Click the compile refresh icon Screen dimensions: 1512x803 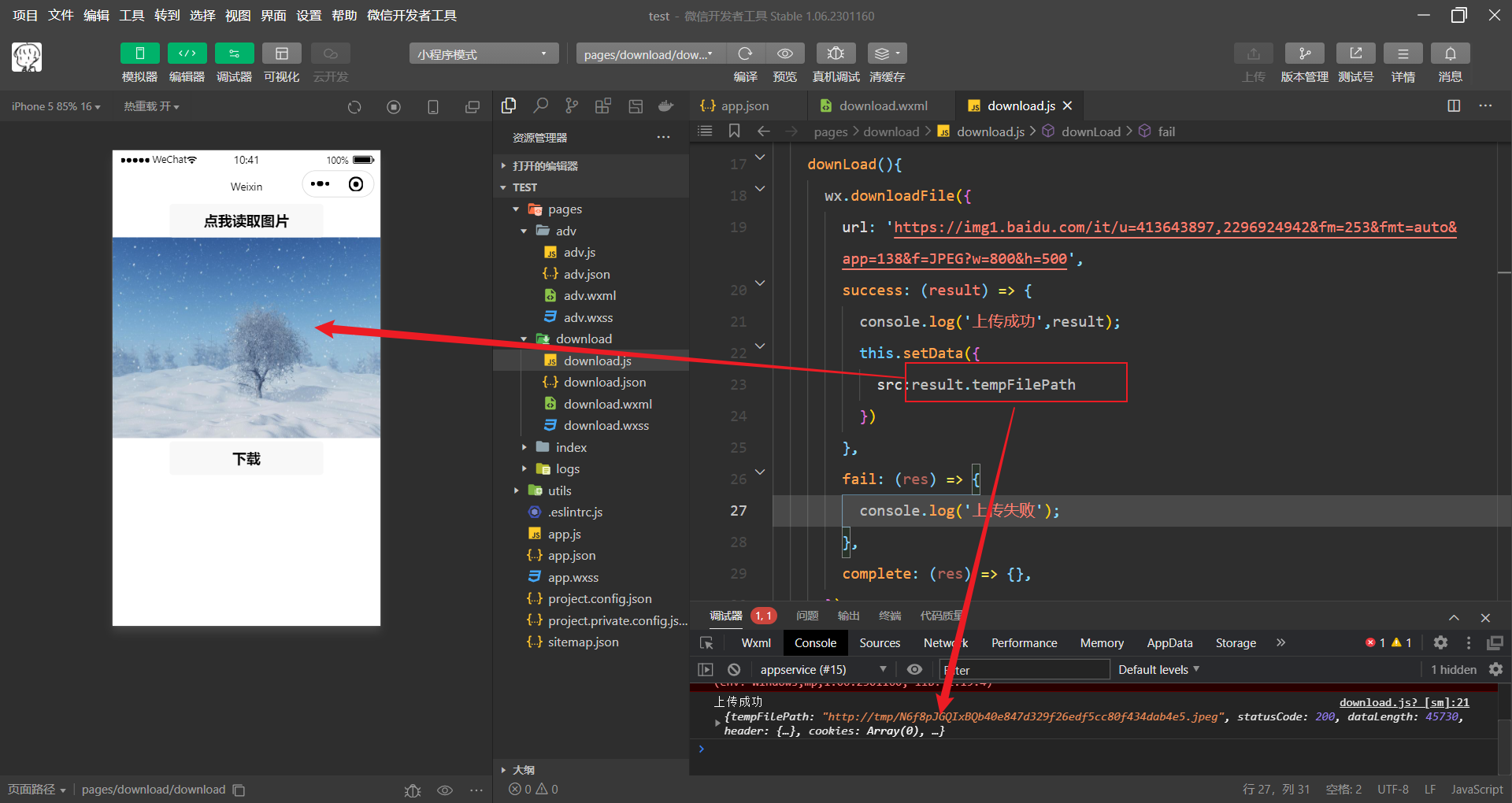(x=745, y=54)
